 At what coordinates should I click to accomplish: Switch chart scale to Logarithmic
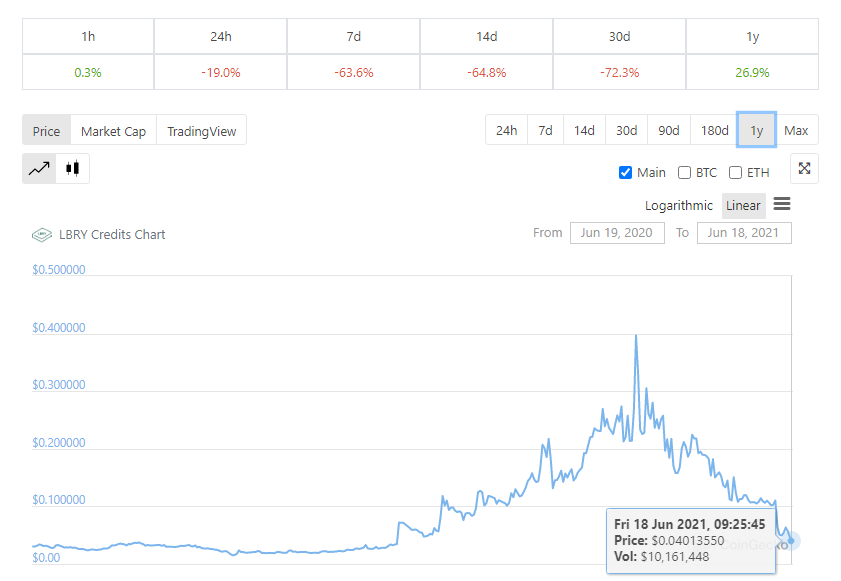click(678, 205)
